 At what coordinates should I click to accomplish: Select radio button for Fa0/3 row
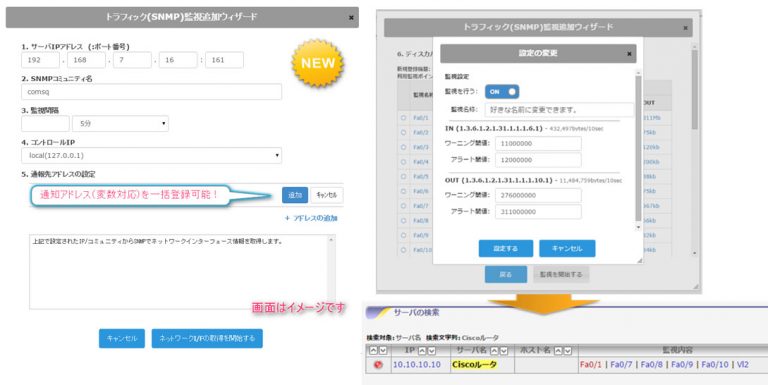click(x=404, y=147)
